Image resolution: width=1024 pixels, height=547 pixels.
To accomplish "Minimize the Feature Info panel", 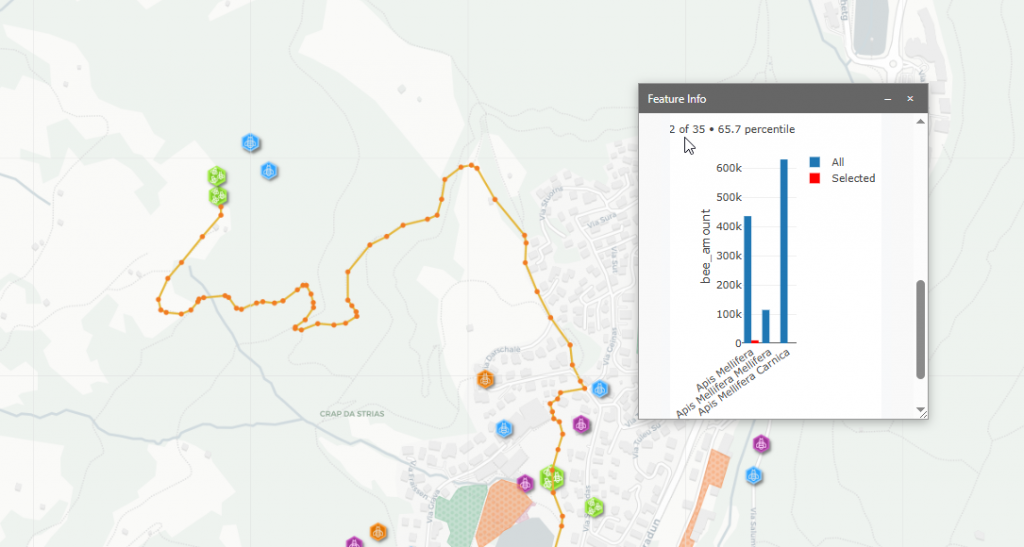I will tap(886, 99).
